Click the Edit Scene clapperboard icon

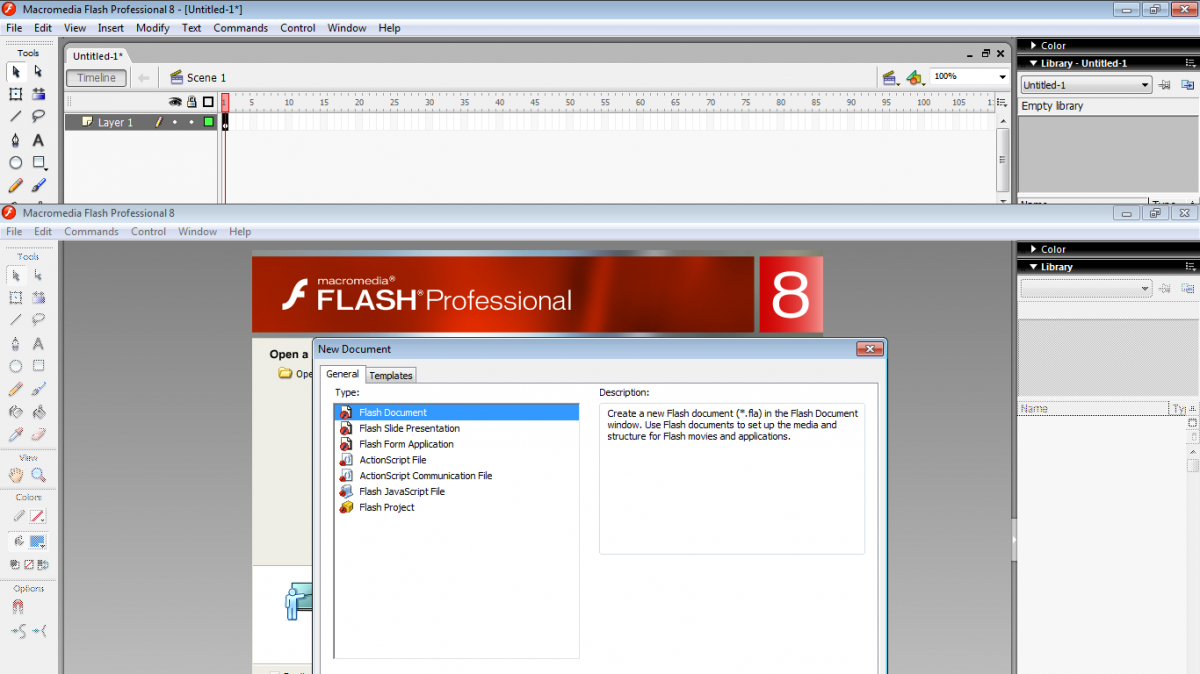(888, 78)
